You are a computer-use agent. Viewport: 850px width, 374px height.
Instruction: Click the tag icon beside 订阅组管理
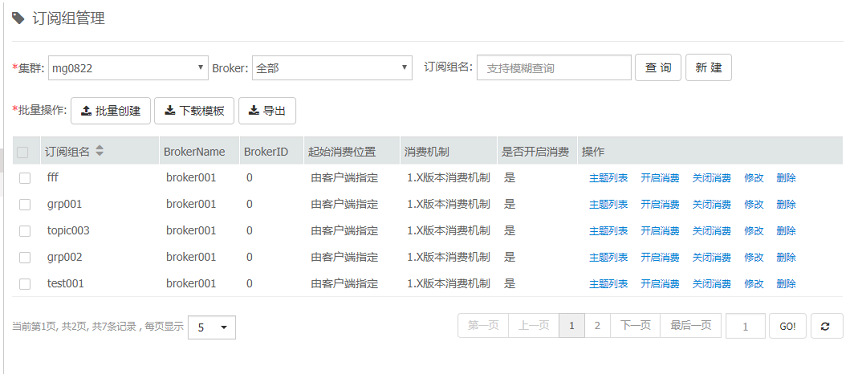pos(18,19)
